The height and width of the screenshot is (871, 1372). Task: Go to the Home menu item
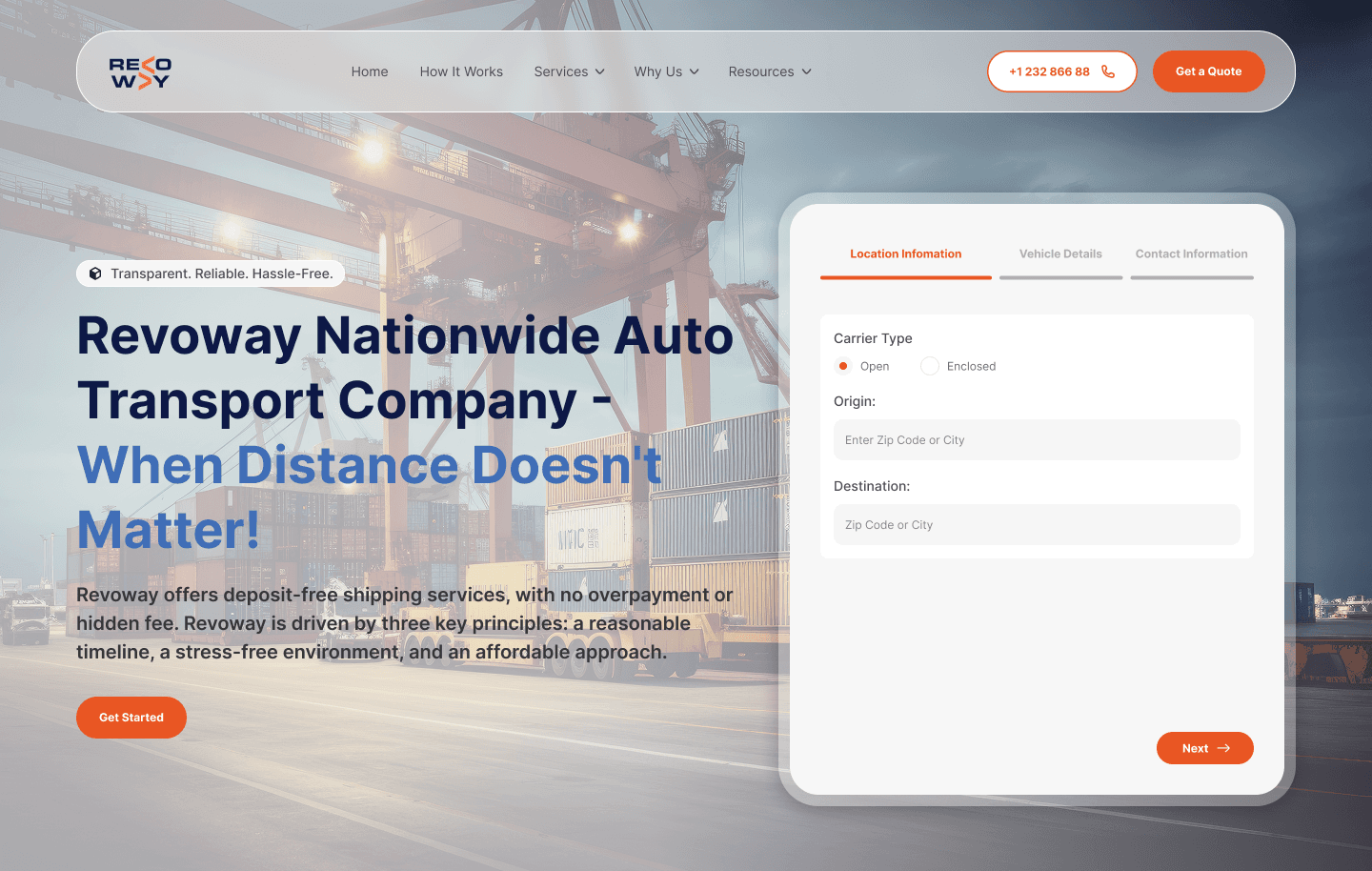(370, 71)
